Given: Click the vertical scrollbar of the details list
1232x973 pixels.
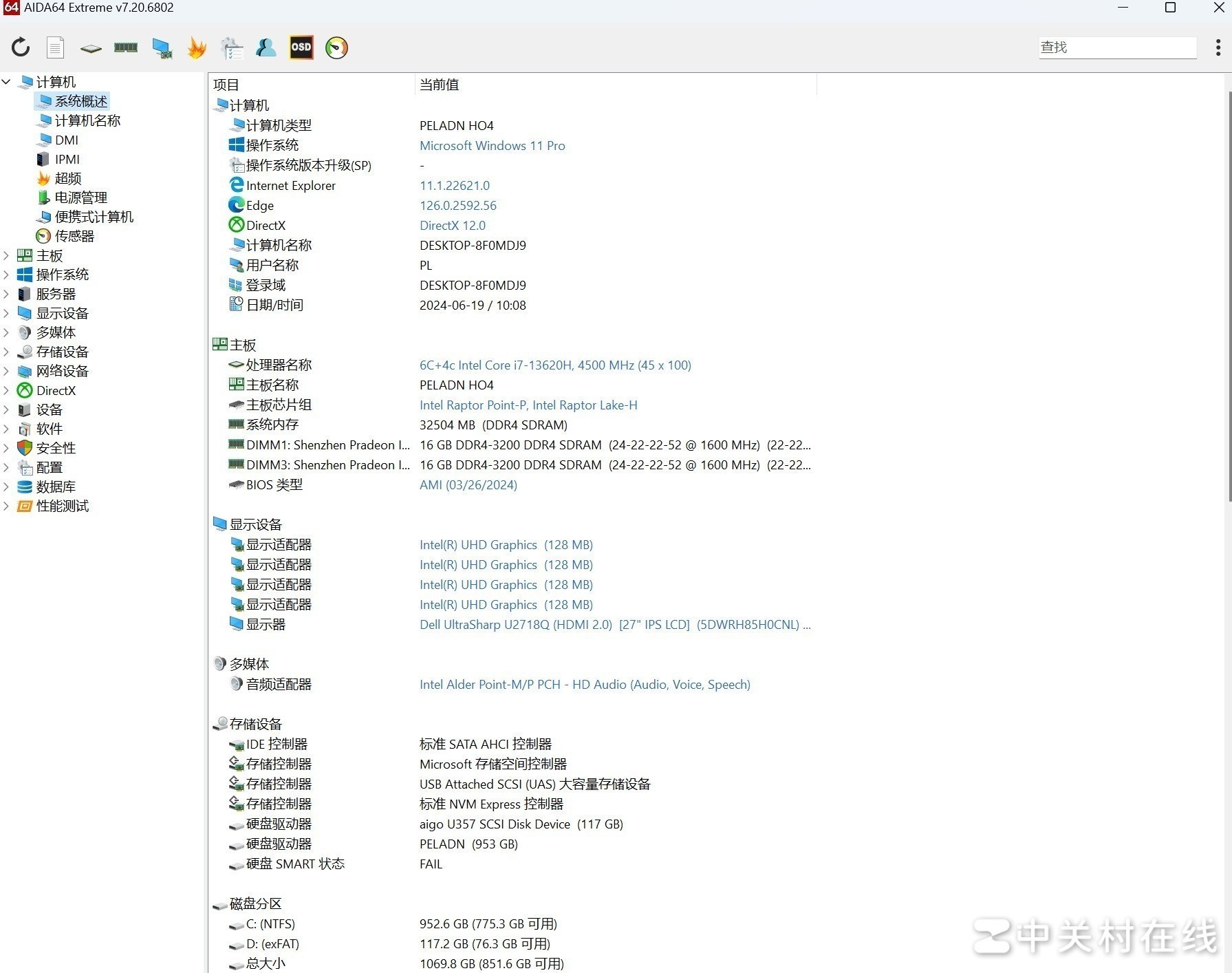Looking at the screenshot, I should click(1229, 296).
